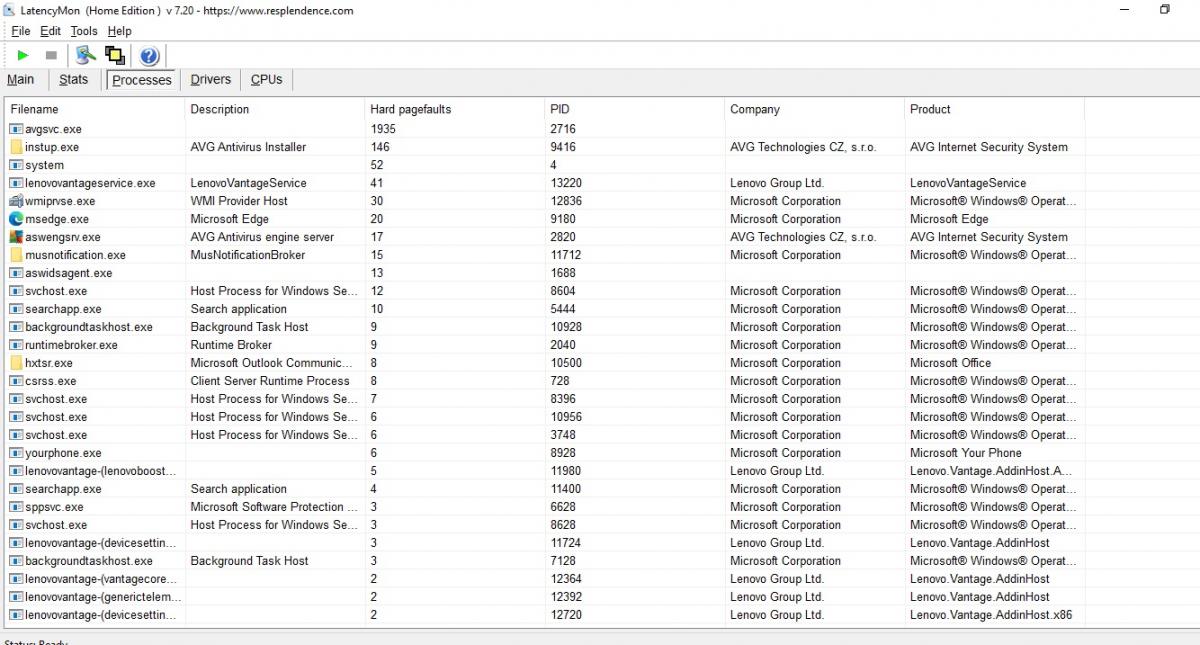Open the Tools menu
The image size is (1200, 645).
(84, 31)
